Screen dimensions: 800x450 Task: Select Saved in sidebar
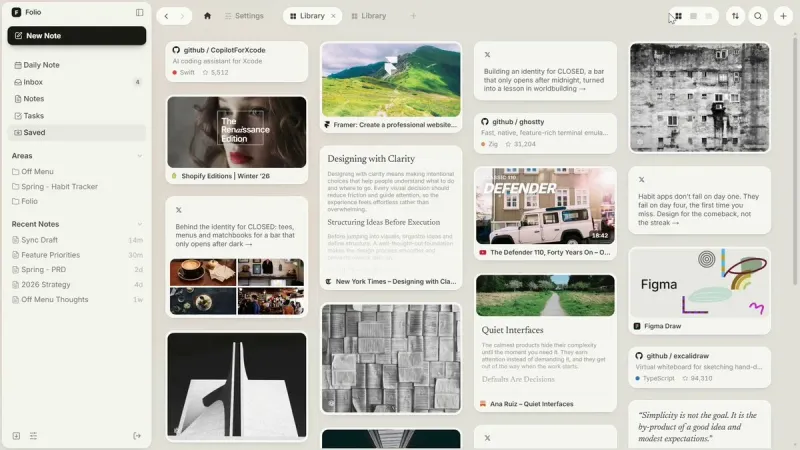(77, 133)
